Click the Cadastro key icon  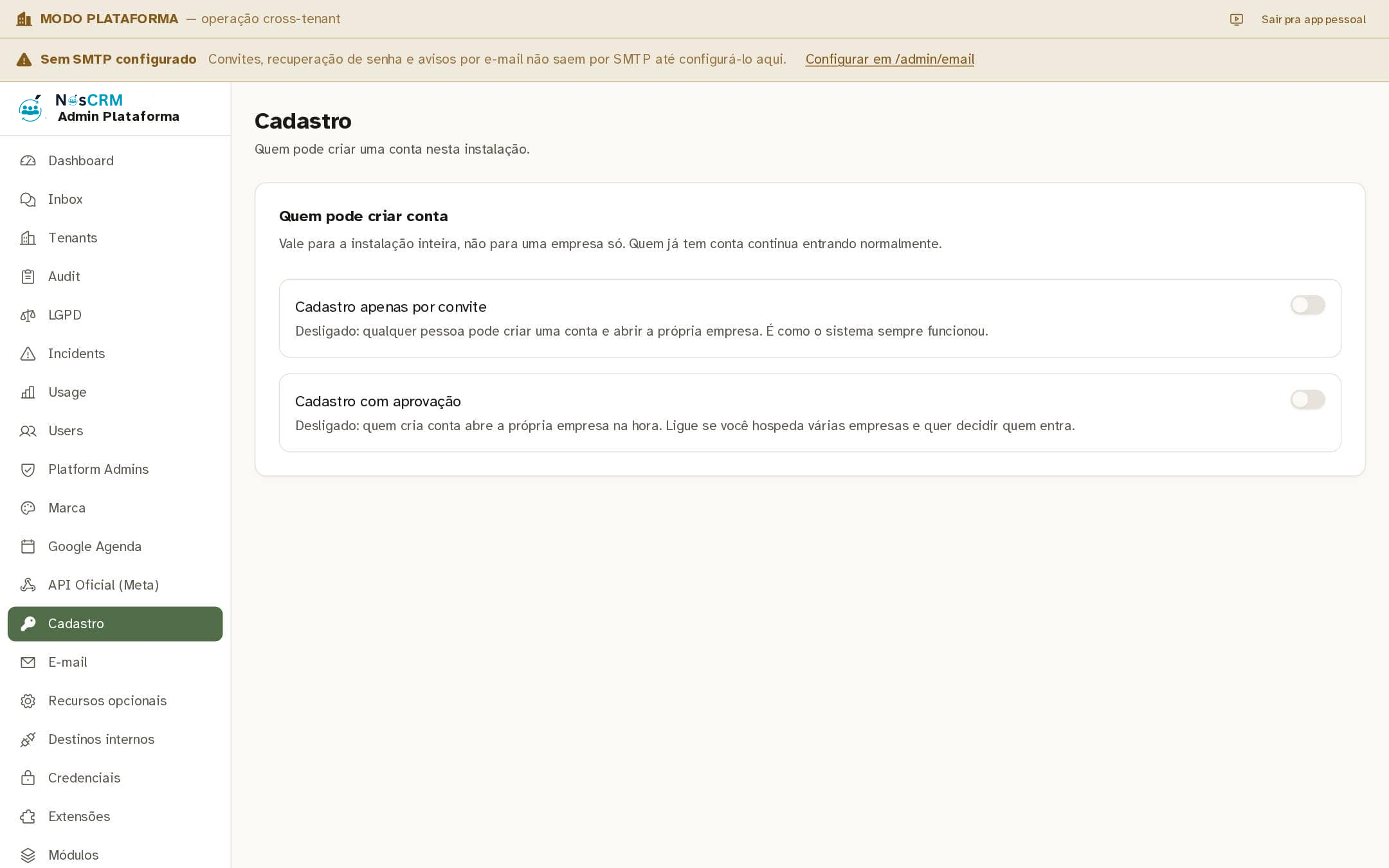[x=28, y=624]
